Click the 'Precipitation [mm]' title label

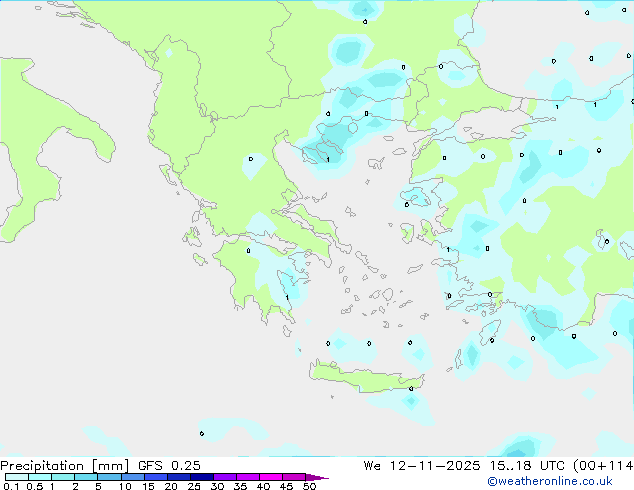point(64,466)
